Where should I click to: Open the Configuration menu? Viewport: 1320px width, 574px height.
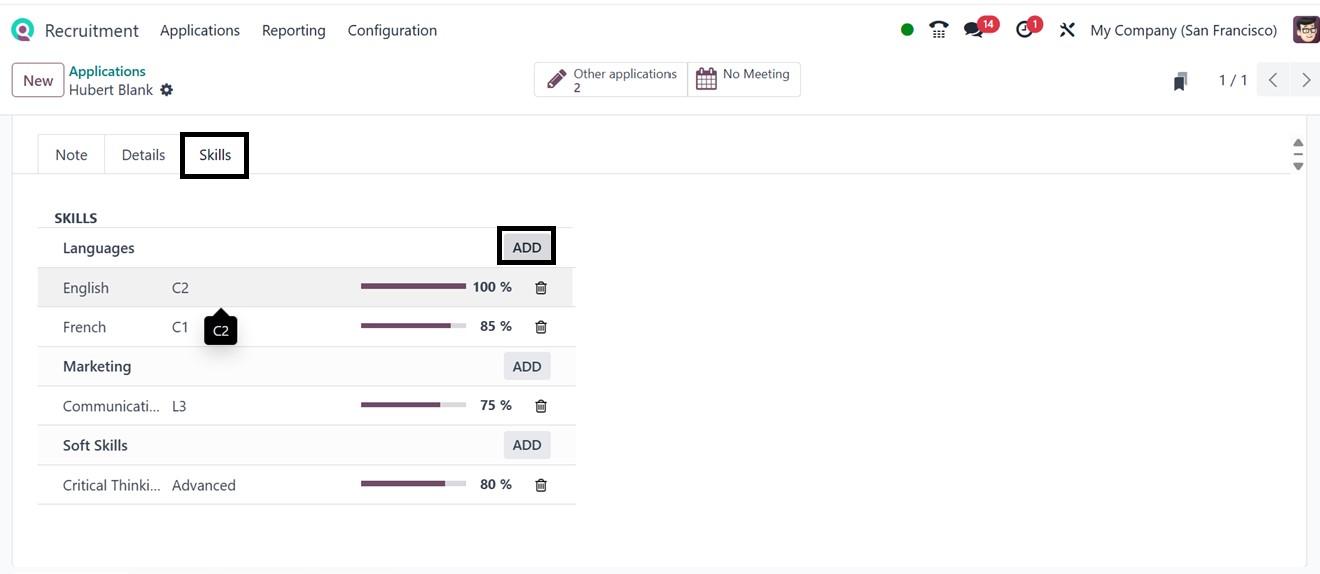[392, 30]
